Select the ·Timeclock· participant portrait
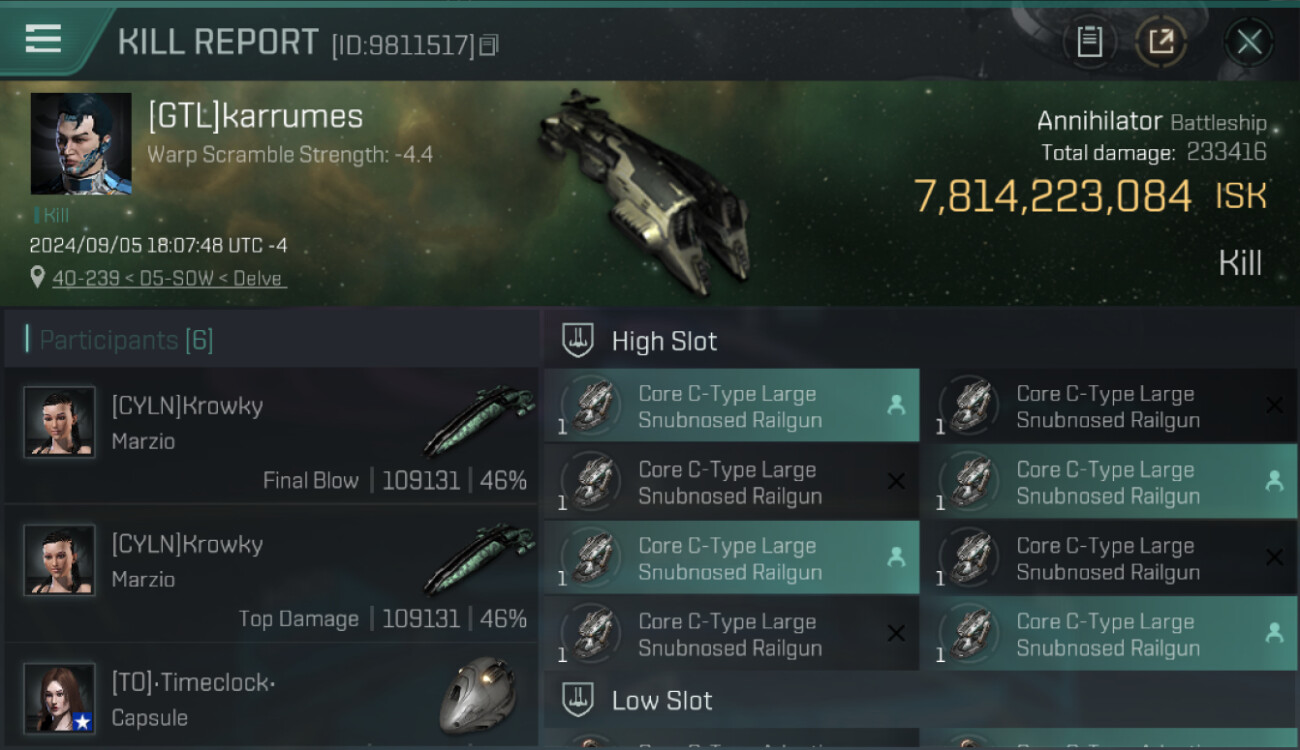 [60, 698]
